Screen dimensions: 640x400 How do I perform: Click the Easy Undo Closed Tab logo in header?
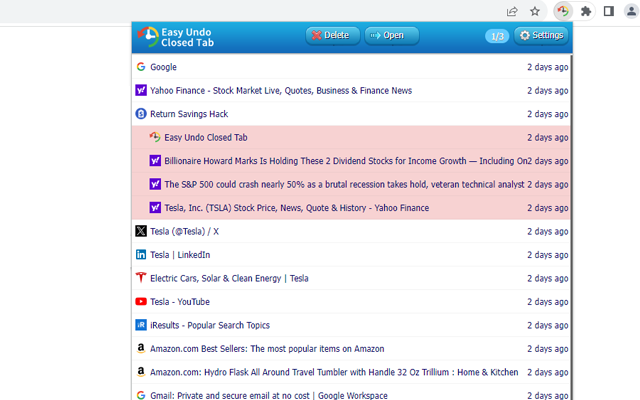click(x=176, y=37)
